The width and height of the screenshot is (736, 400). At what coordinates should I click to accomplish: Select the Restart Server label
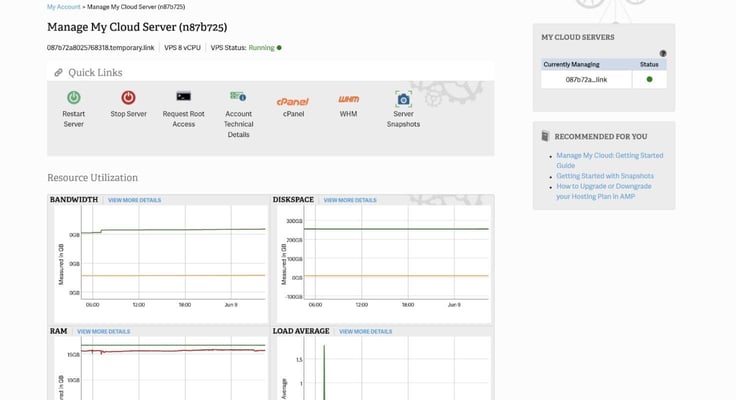(73, 119)
